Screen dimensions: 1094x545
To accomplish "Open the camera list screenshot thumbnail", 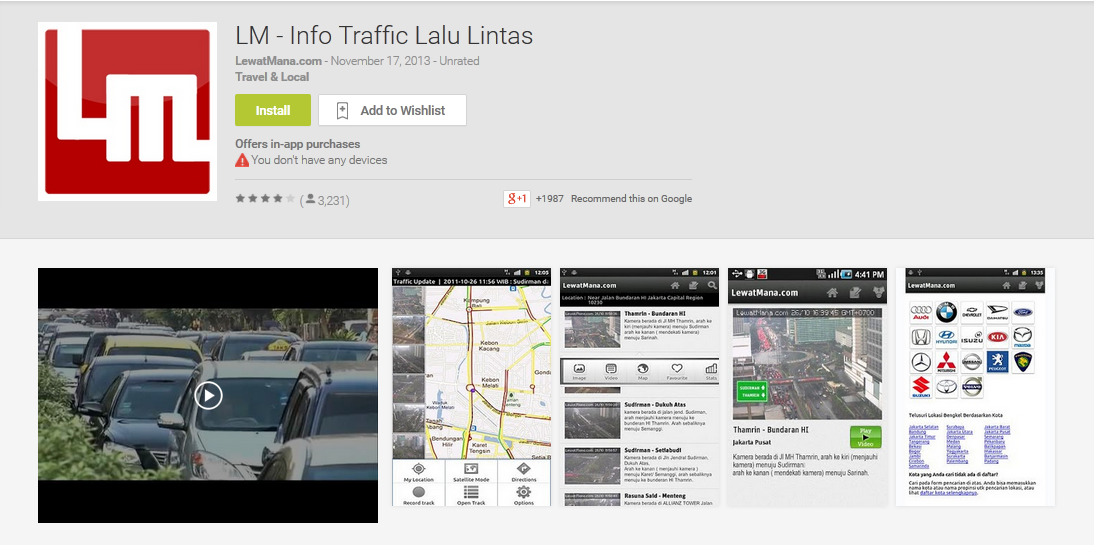I will pos(639,387).
